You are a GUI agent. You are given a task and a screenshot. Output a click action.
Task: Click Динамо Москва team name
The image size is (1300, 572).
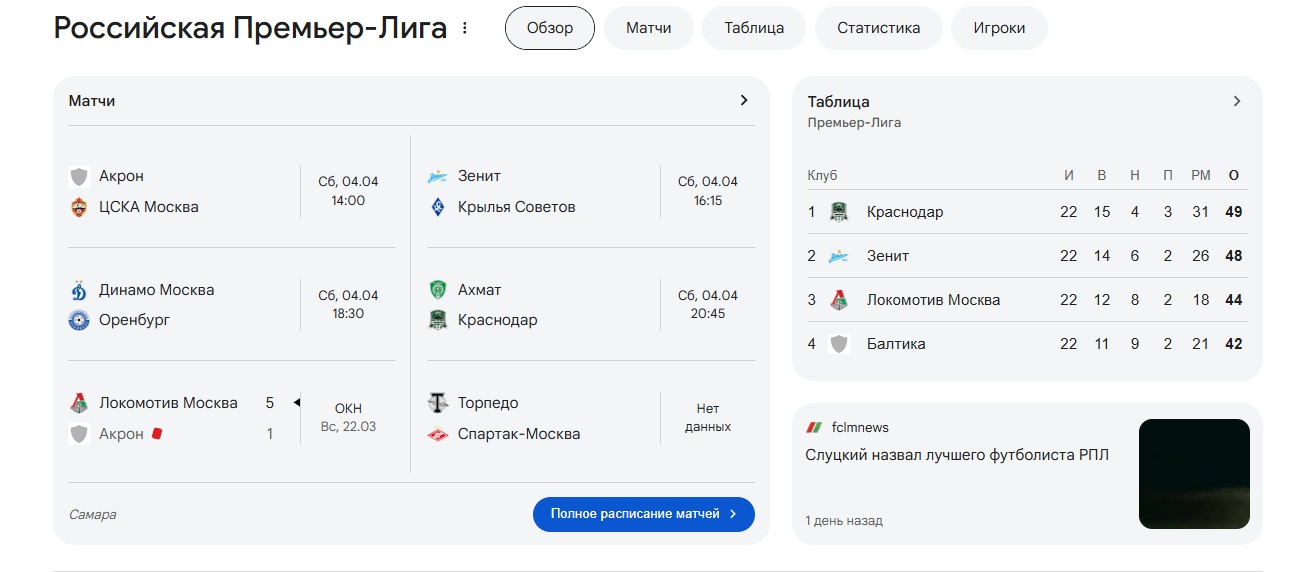[157, 290]
